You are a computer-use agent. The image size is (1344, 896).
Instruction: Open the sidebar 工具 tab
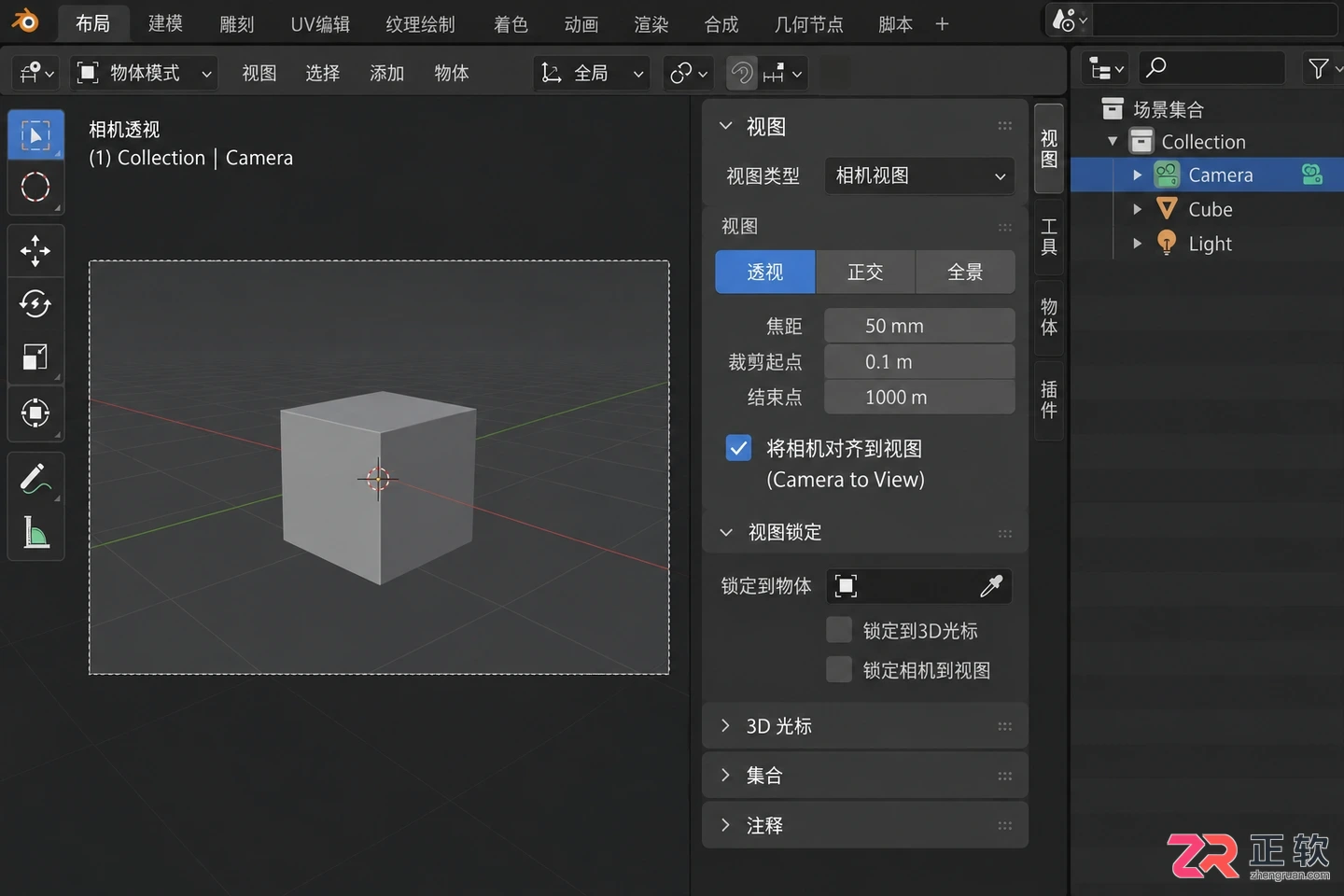tap(1049, 236)
